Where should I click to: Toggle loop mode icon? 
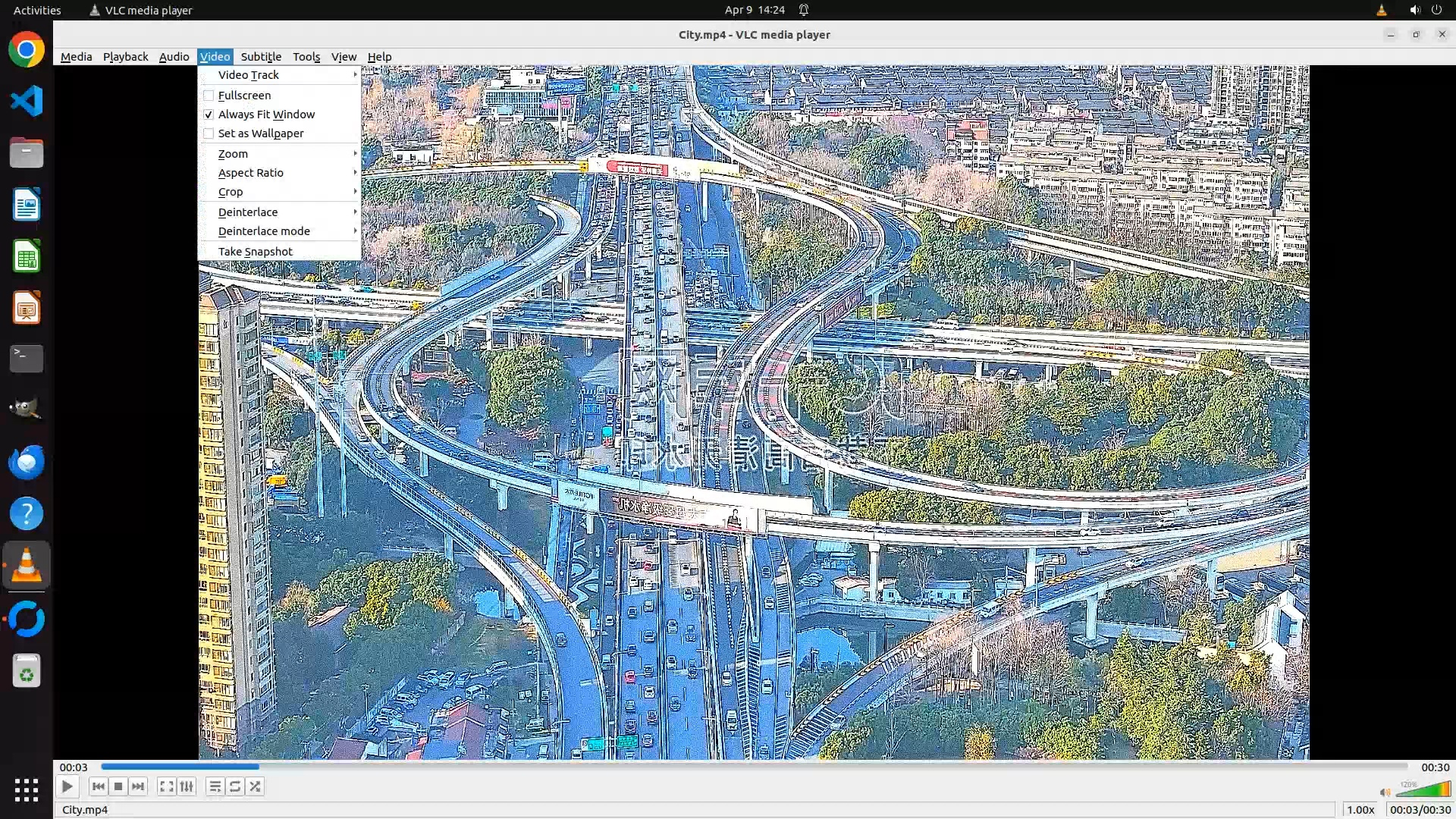[x=235, y=786]
